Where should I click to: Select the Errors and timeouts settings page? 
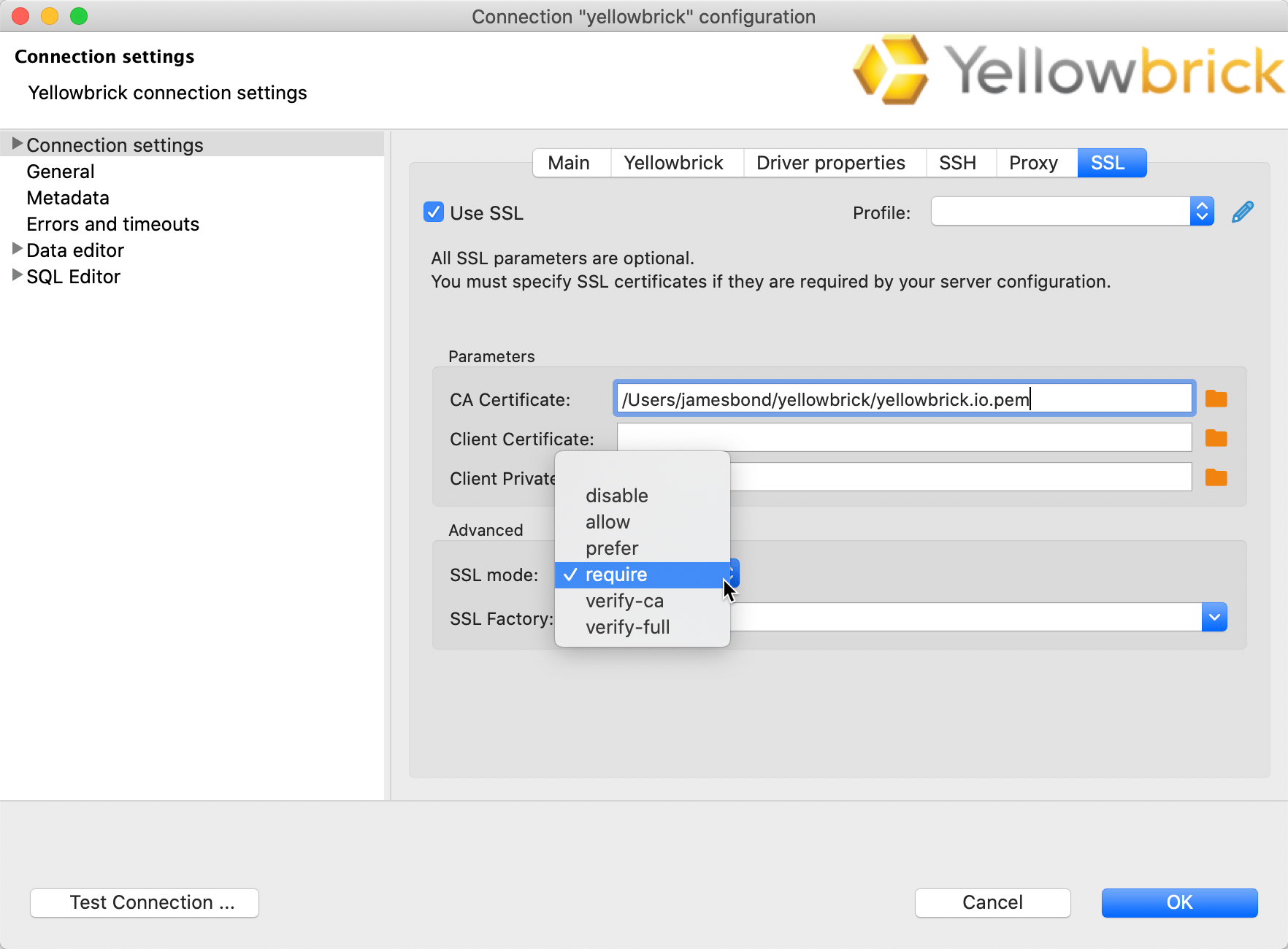pyautogui.click(x=112, y=224)
